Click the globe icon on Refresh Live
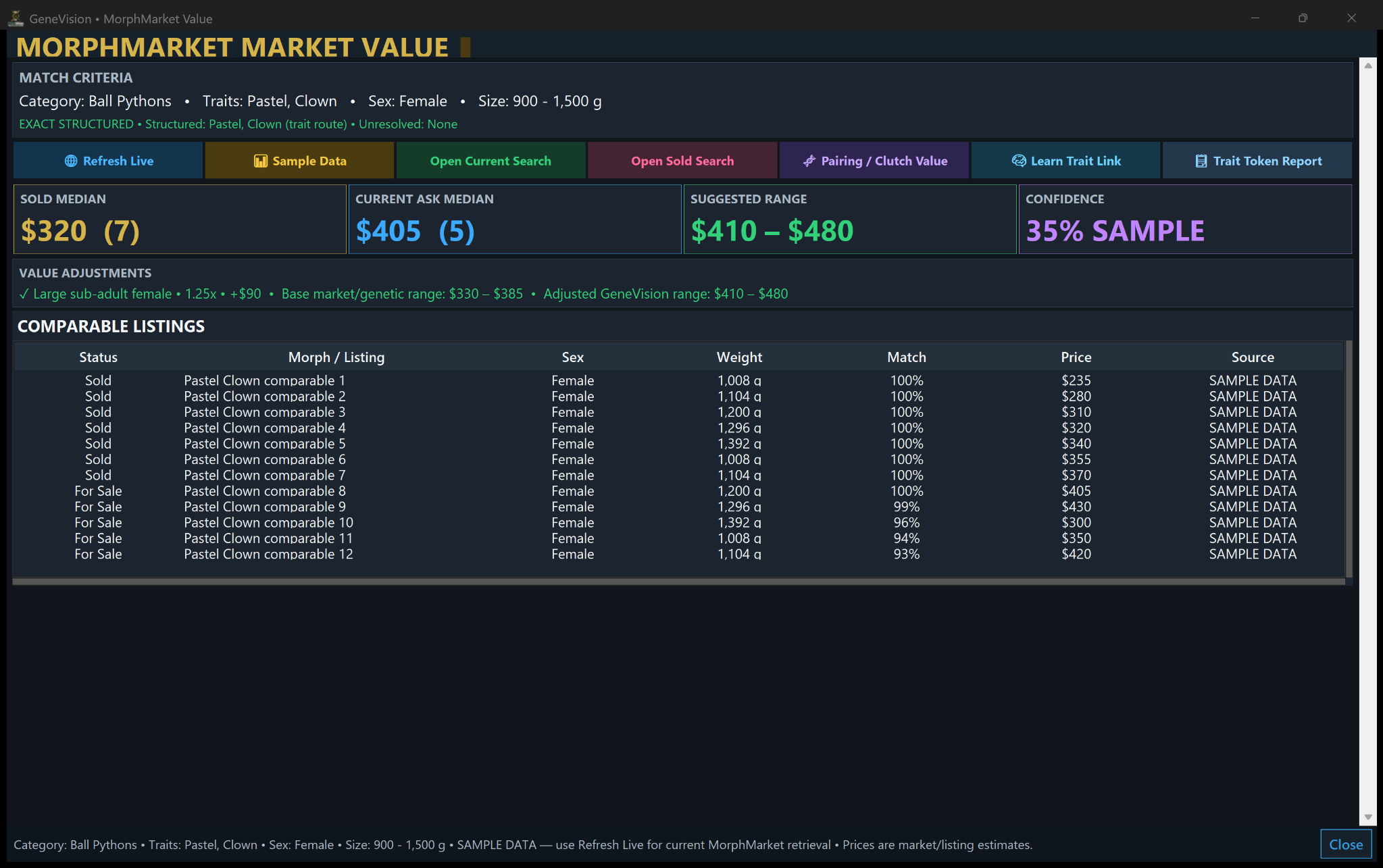 tap(71, 161)
